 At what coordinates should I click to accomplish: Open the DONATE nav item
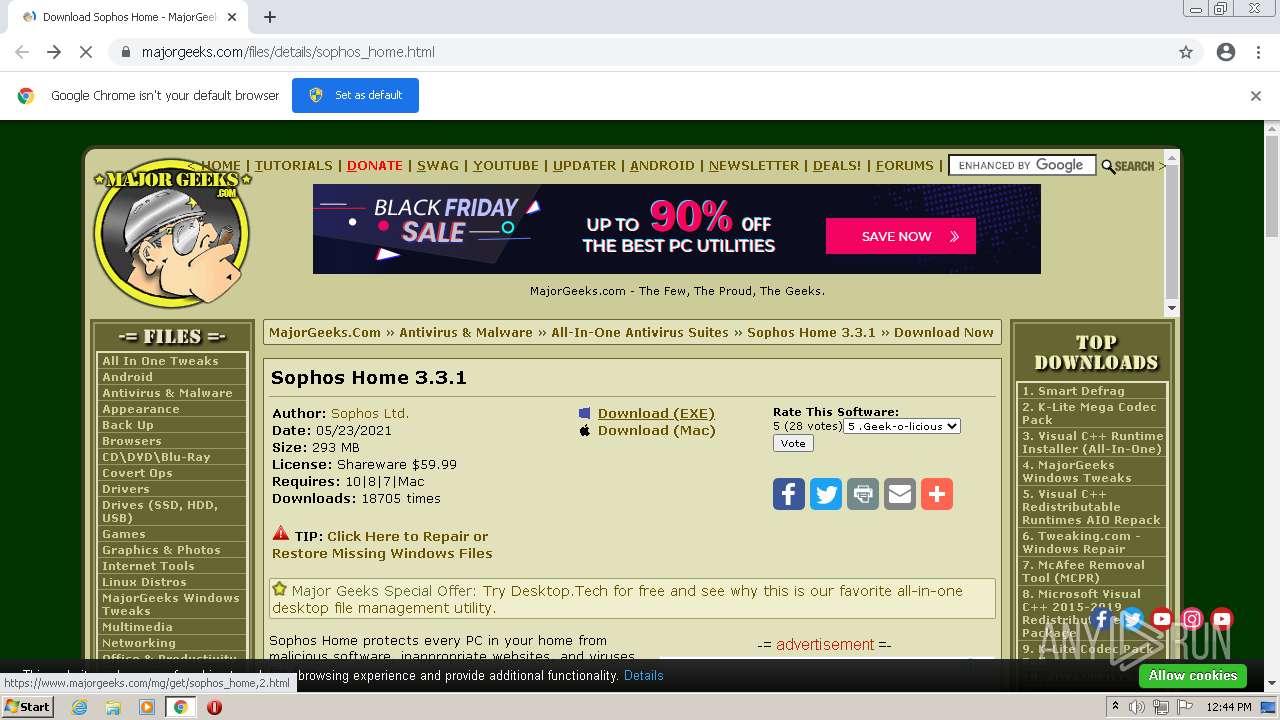[x=375, y=166]
